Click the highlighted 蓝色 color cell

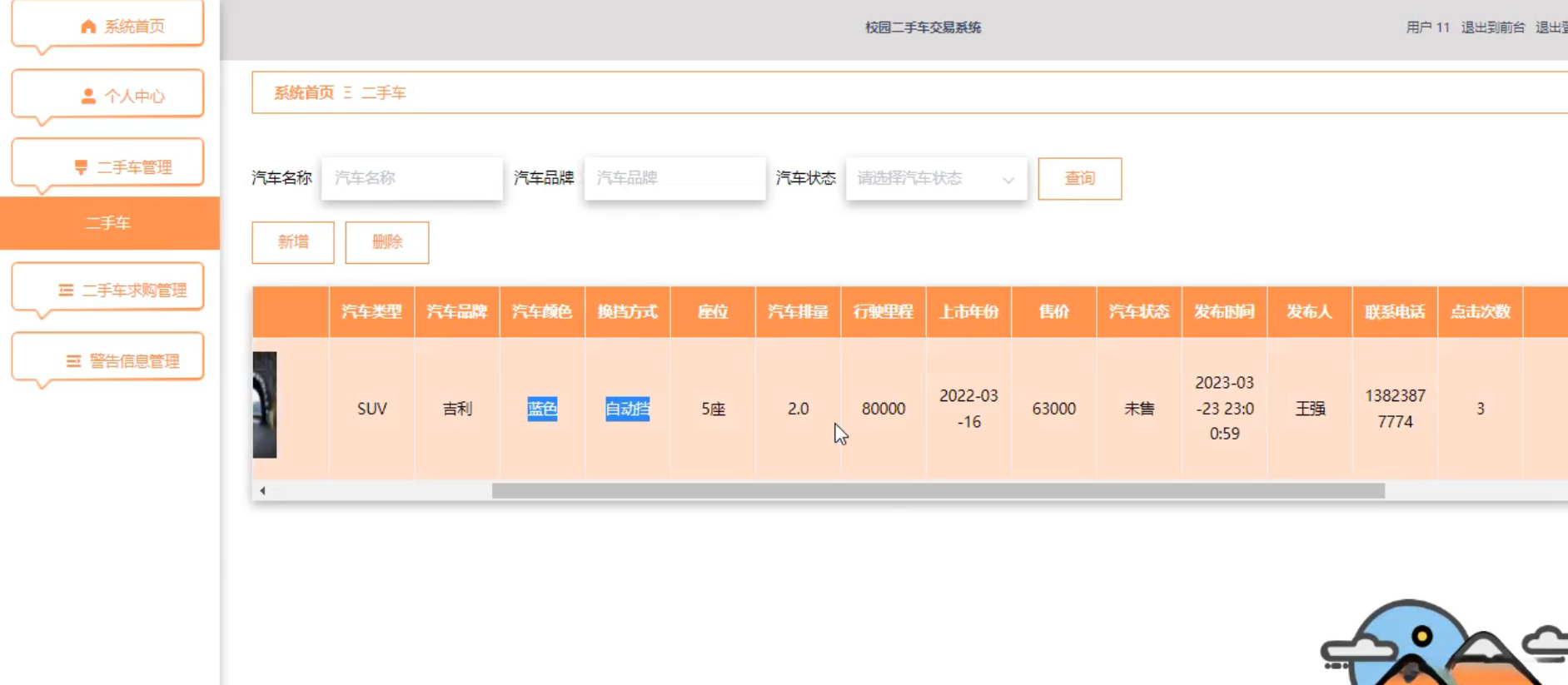click(542, 409)
